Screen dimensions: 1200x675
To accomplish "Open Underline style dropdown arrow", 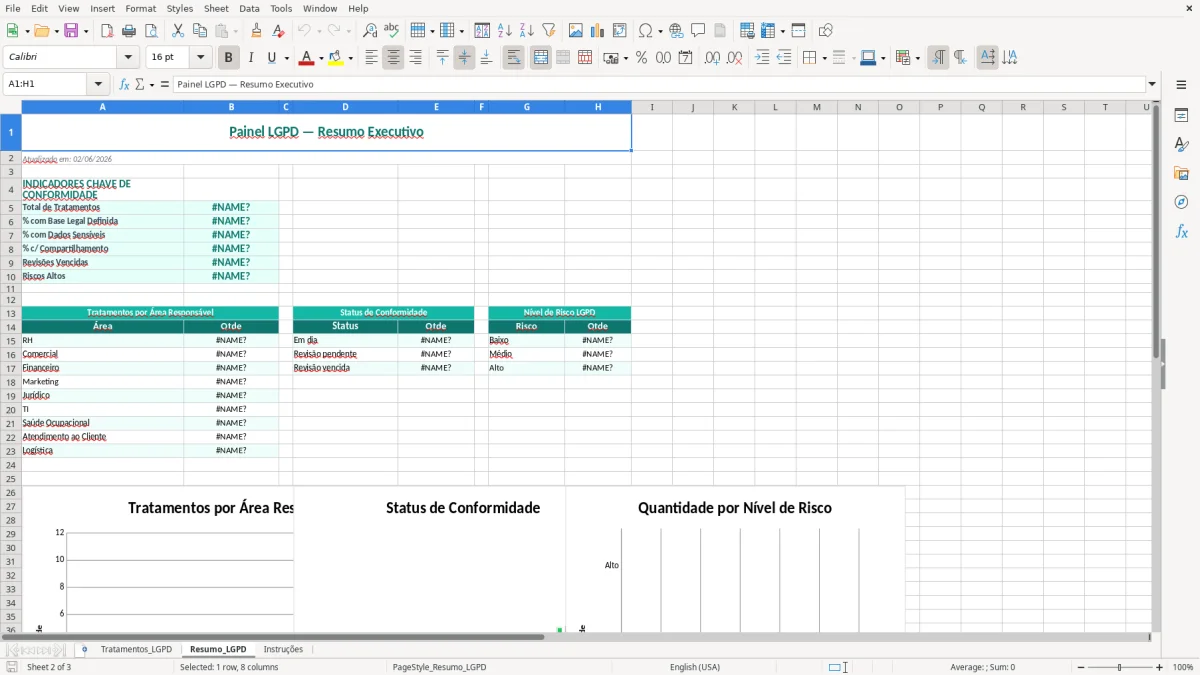I will (x=286, y=58).
